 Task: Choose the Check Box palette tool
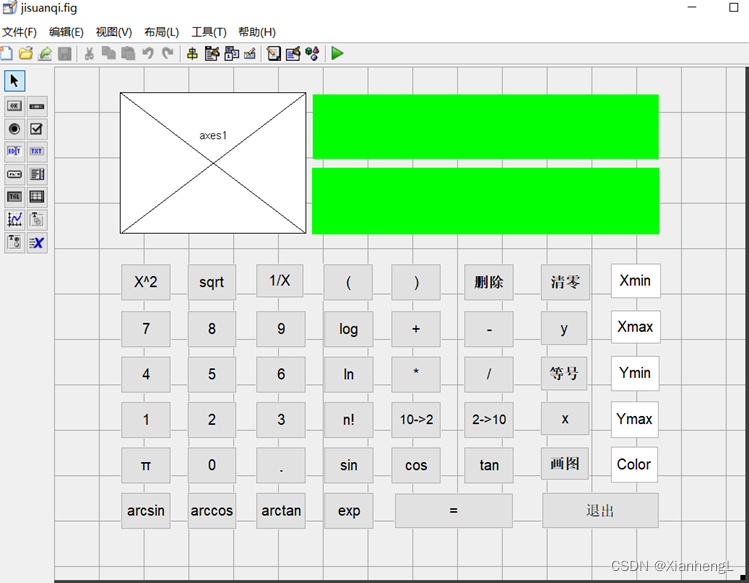pyautogui.click(x=37, y=129)
